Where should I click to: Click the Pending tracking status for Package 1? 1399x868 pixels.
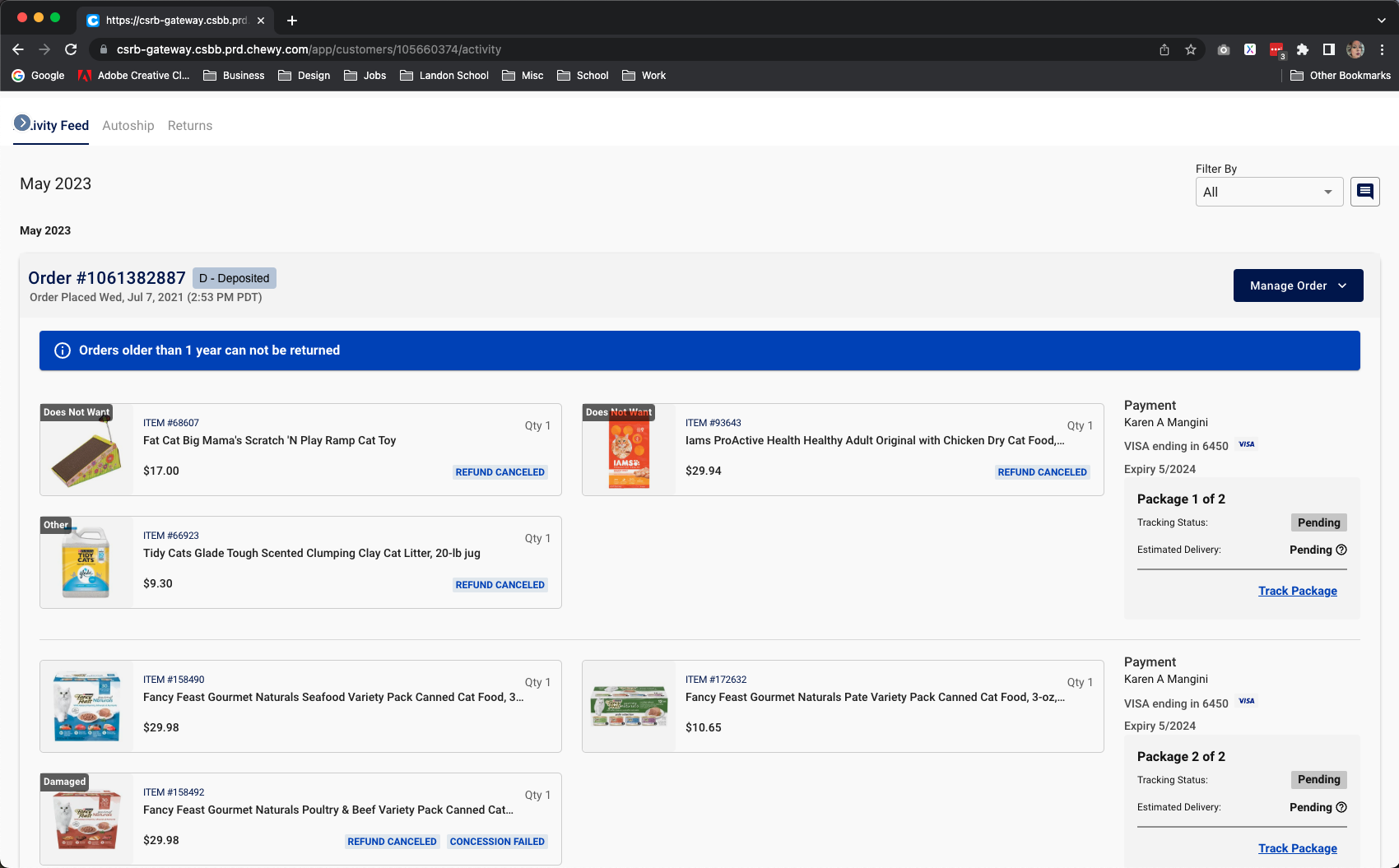[1318, 522]
